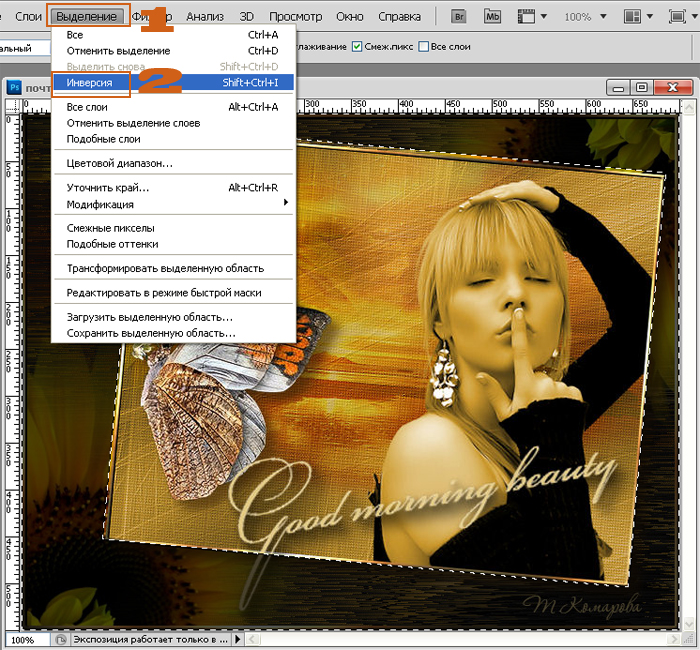
Task: Open the Выделение menu
Action: [x=87, y=17]
